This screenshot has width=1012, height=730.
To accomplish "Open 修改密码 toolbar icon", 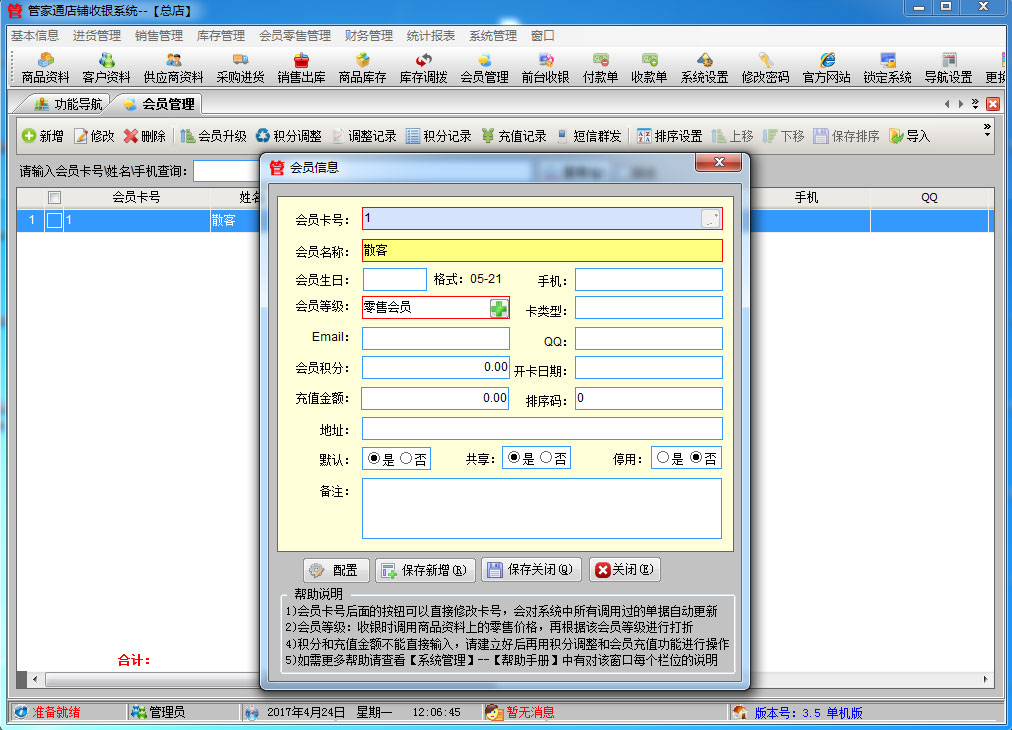I will (765, 68).
